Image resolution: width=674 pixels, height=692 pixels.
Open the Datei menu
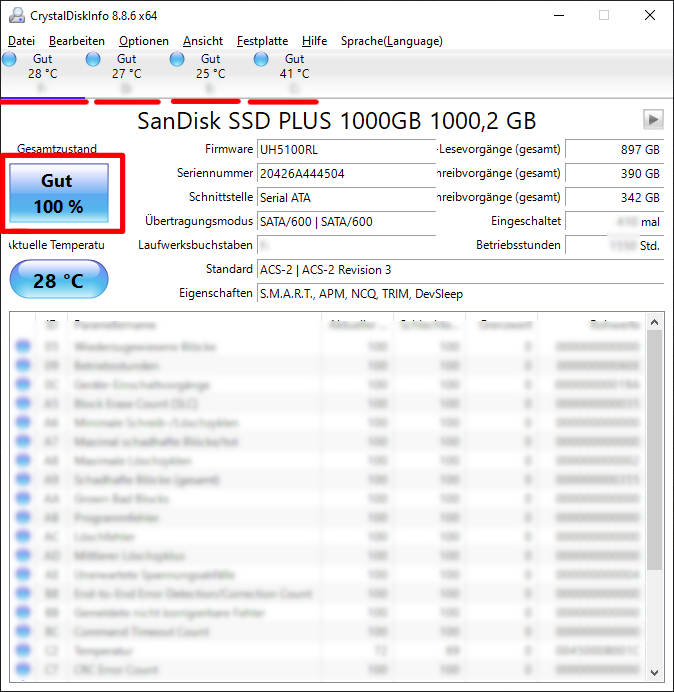pos(21,41)
